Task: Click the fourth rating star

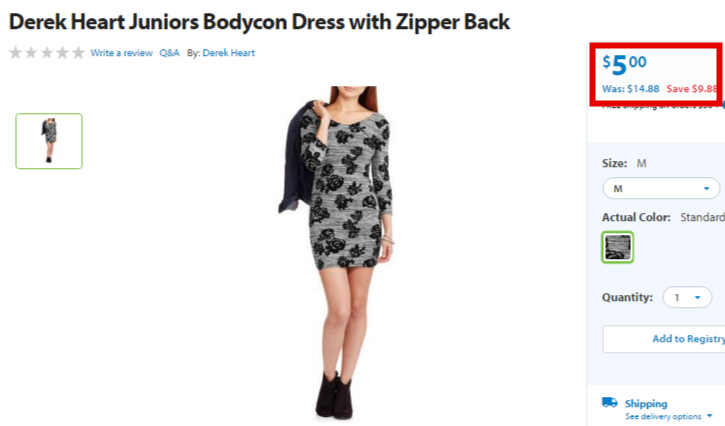Action: [x=62, y=53]
